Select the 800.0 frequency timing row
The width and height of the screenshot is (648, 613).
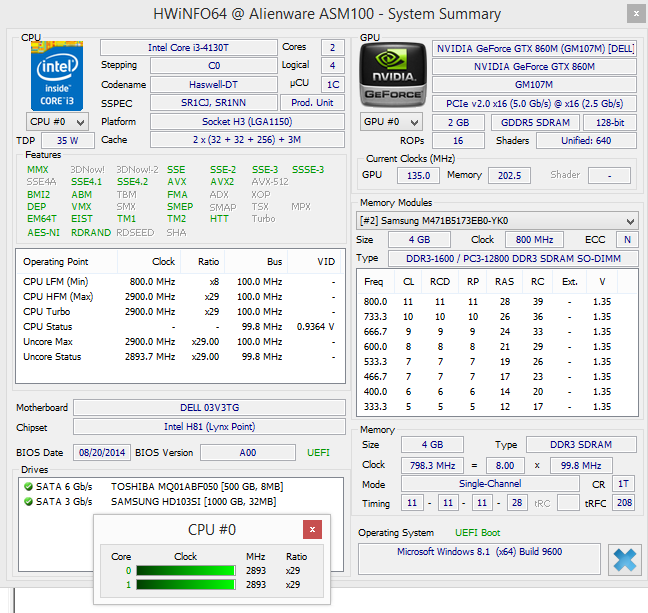pyautogui.click(x=497, y=302)
